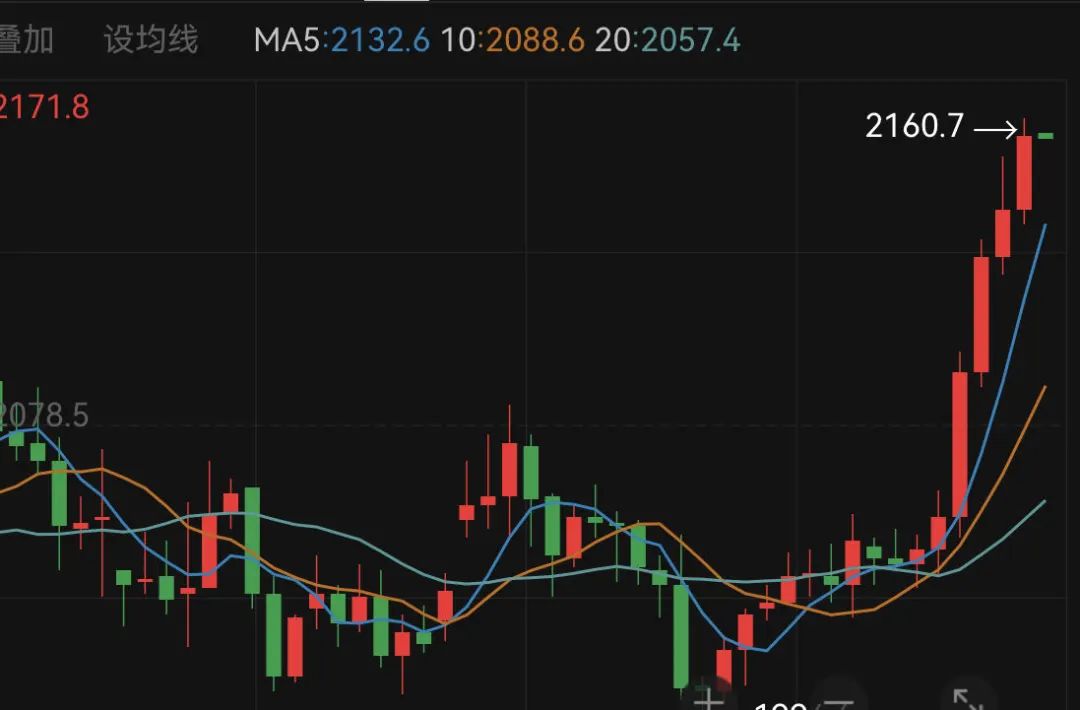Viewport: 1080px width, 710px height.
Task: Open fullscreen with the expand arrows icon
Action: coord(968,699)
